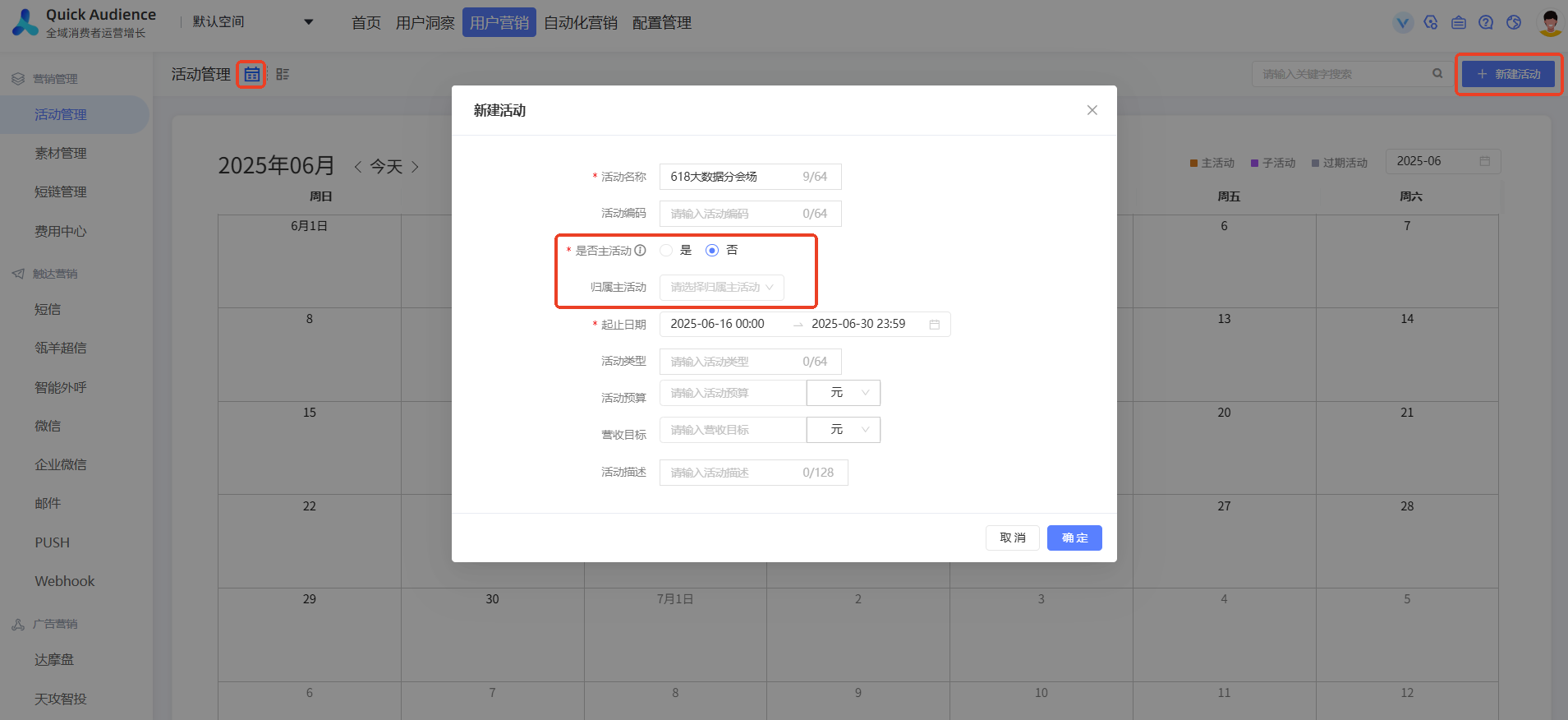Select the 用户营销 tab
The image size is (1568, 720).
click(499, 23)
